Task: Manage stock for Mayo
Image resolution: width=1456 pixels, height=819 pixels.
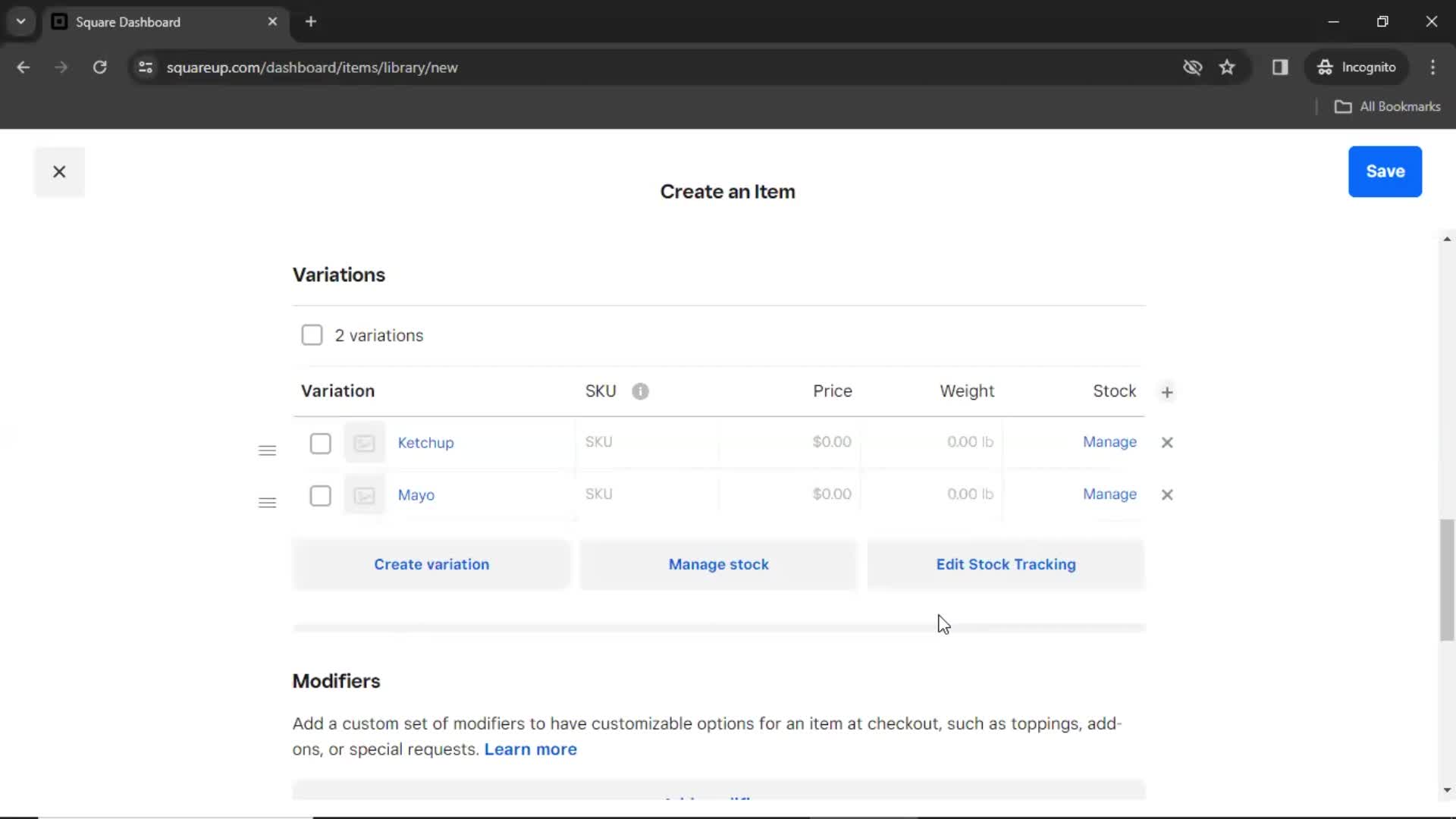Action: point(1109,494)
